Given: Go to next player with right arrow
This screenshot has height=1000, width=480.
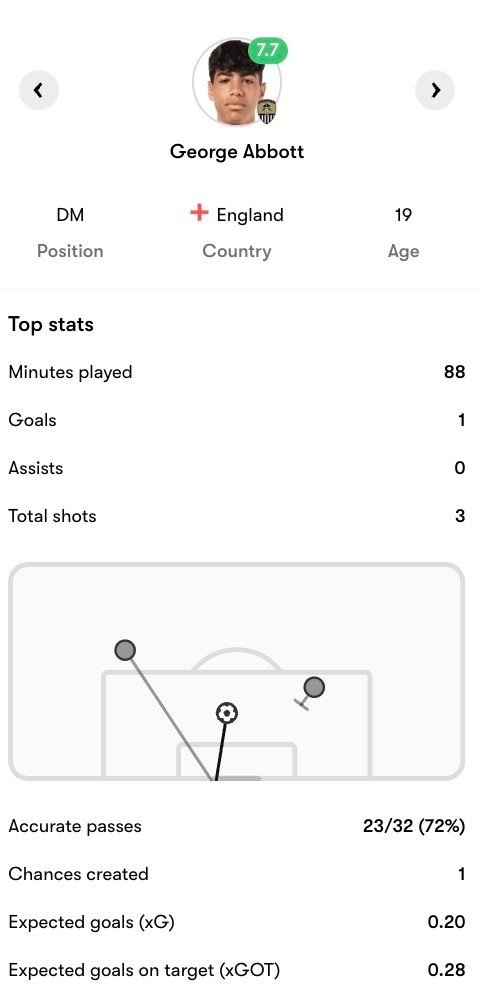Looking at the screenshot, I should click(x=435, y=91).
